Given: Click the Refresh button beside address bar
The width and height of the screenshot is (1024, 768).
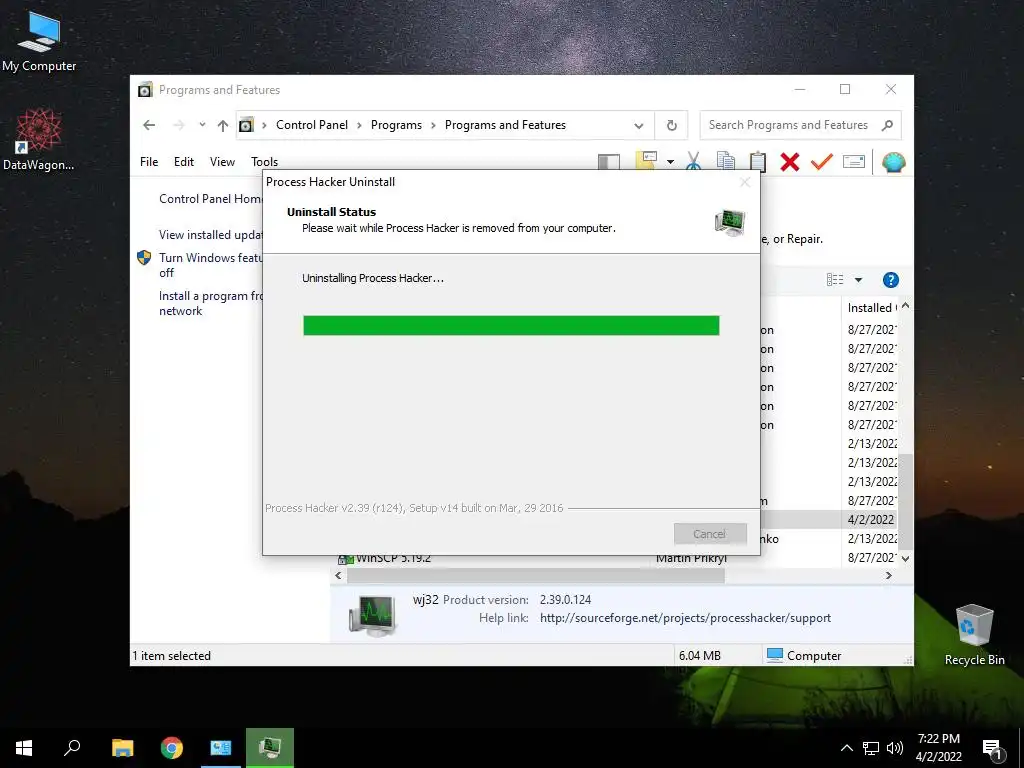Looking at the screenshot, I should coord(671,125).
